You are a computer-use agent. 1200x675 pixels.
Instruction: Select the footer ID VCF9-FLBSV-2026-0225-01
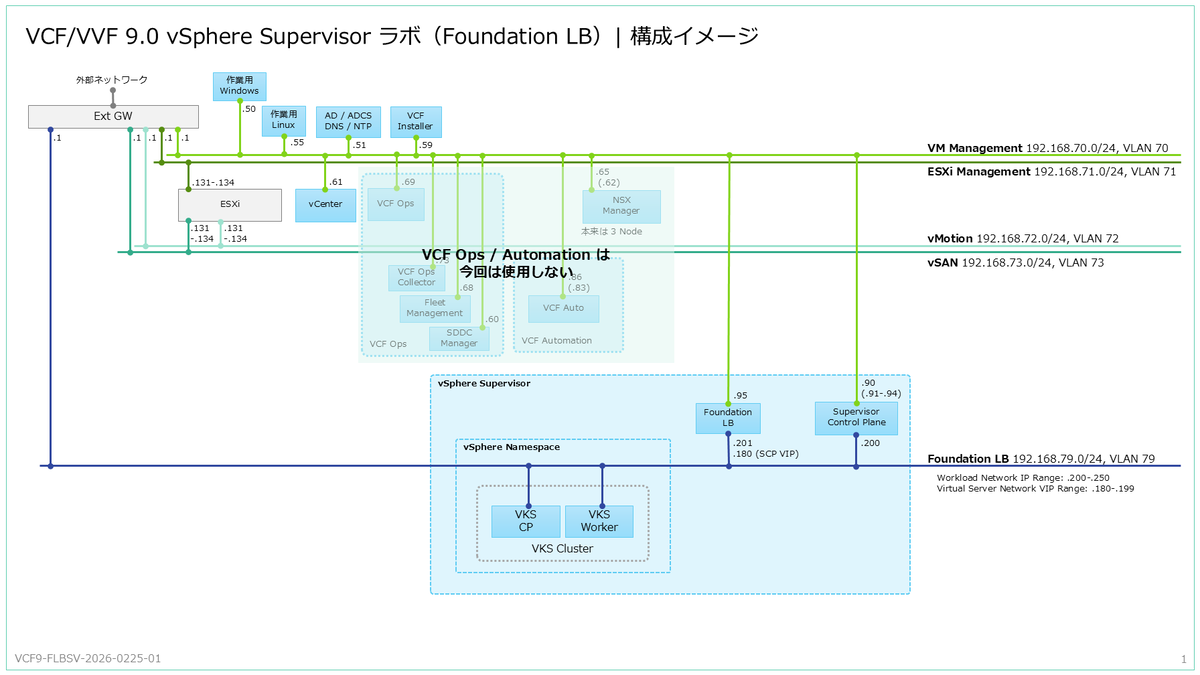click(x=88, y=659)
